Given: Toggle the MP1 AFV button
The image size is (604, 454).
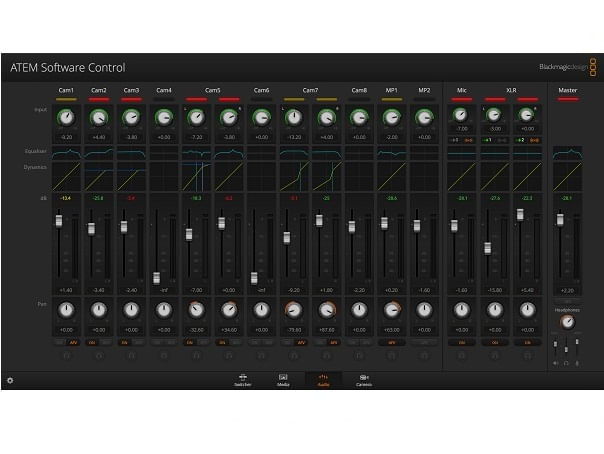Looking at the screenshot, I should [x=392, y=342].
